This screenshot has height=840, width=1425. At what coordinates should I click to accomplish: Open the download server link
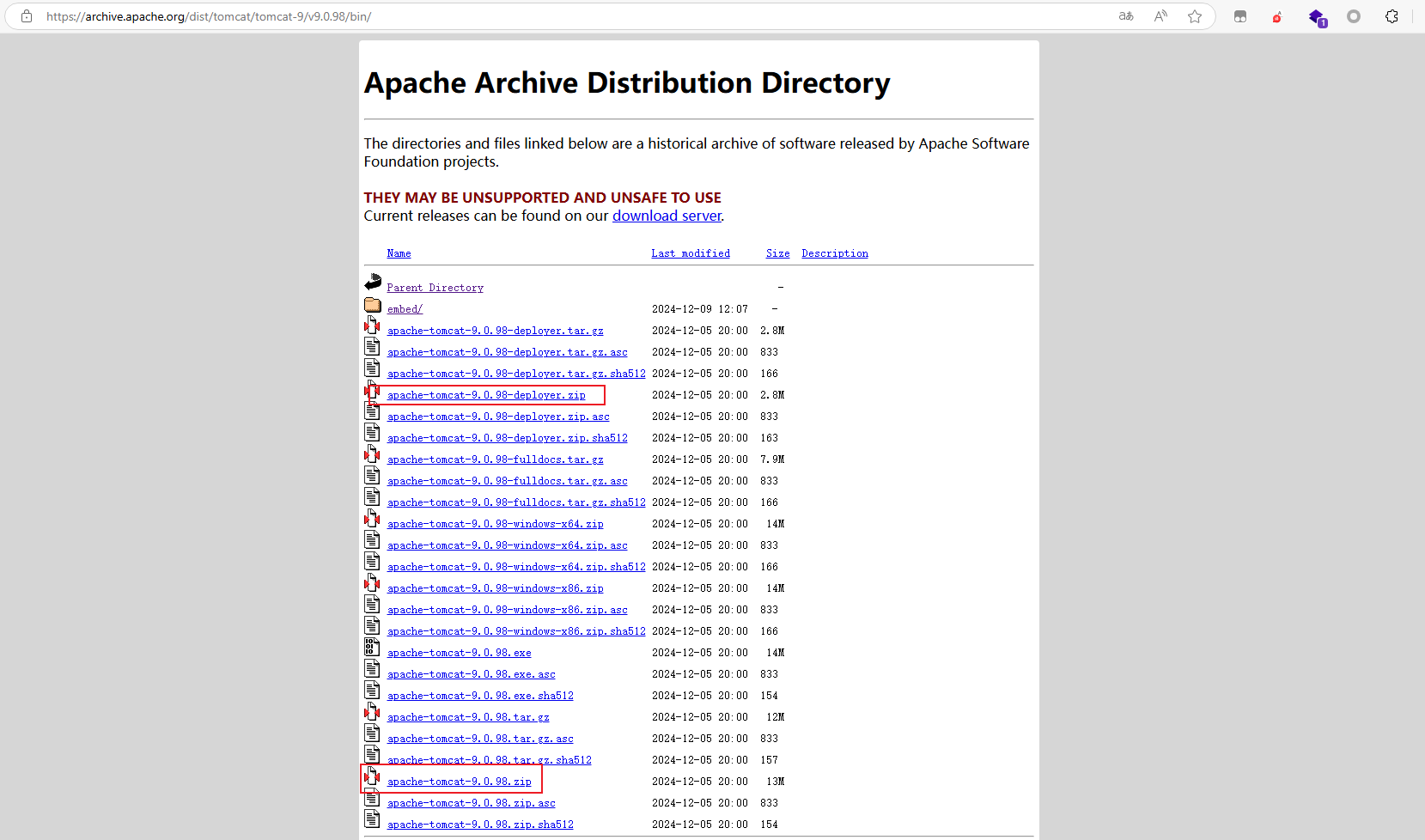pos(667,216)
